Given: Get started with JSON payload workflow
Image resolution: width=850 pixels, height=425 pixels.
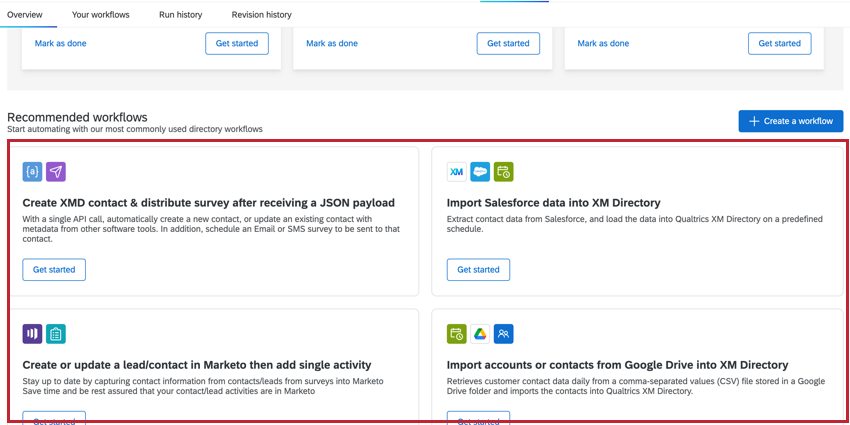Looking at the screenshot, I should click(x=54, y=269).
